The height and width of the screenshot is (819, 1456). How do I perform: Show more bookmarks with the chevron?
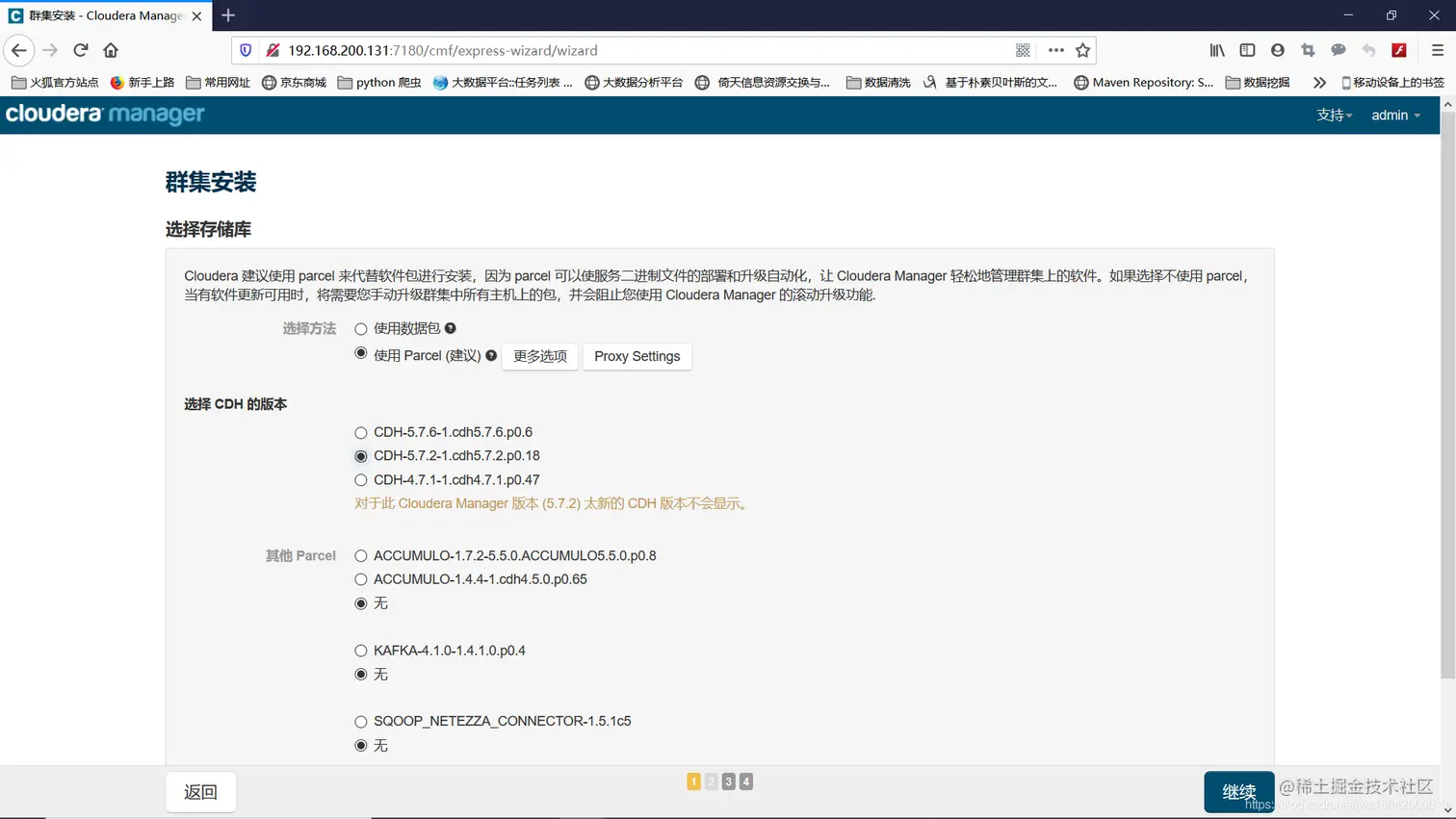[1319, 83]
